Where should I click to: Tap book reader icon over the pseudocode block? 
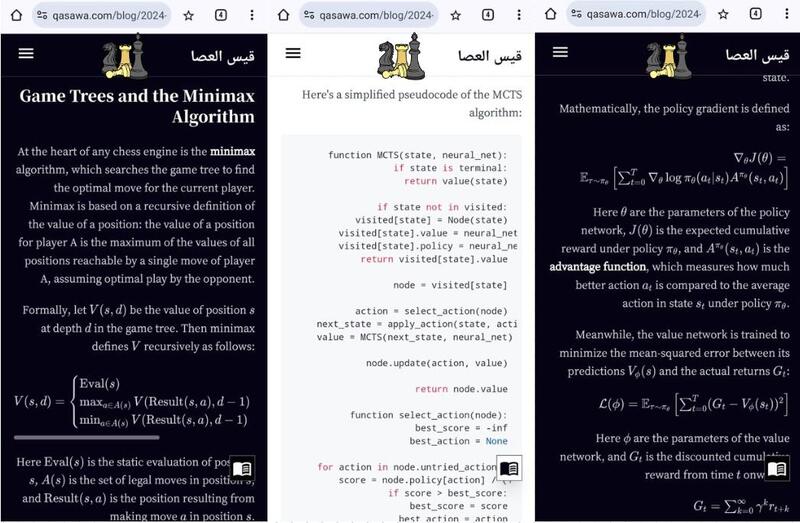[509, 469]
